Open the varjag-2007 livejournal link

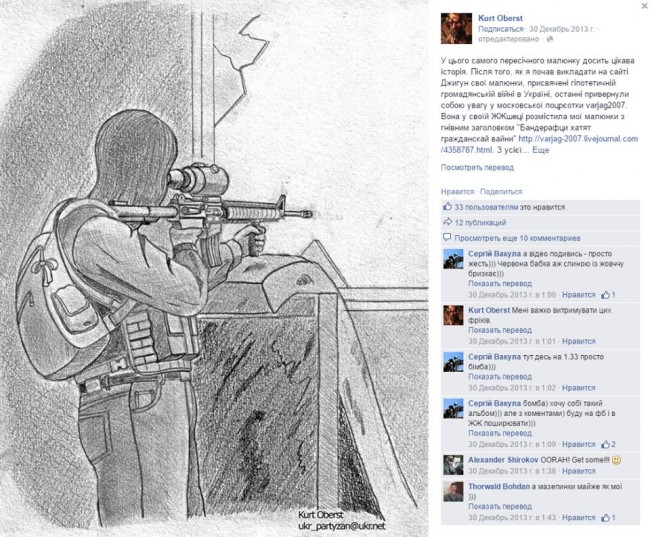pos(539,144)
